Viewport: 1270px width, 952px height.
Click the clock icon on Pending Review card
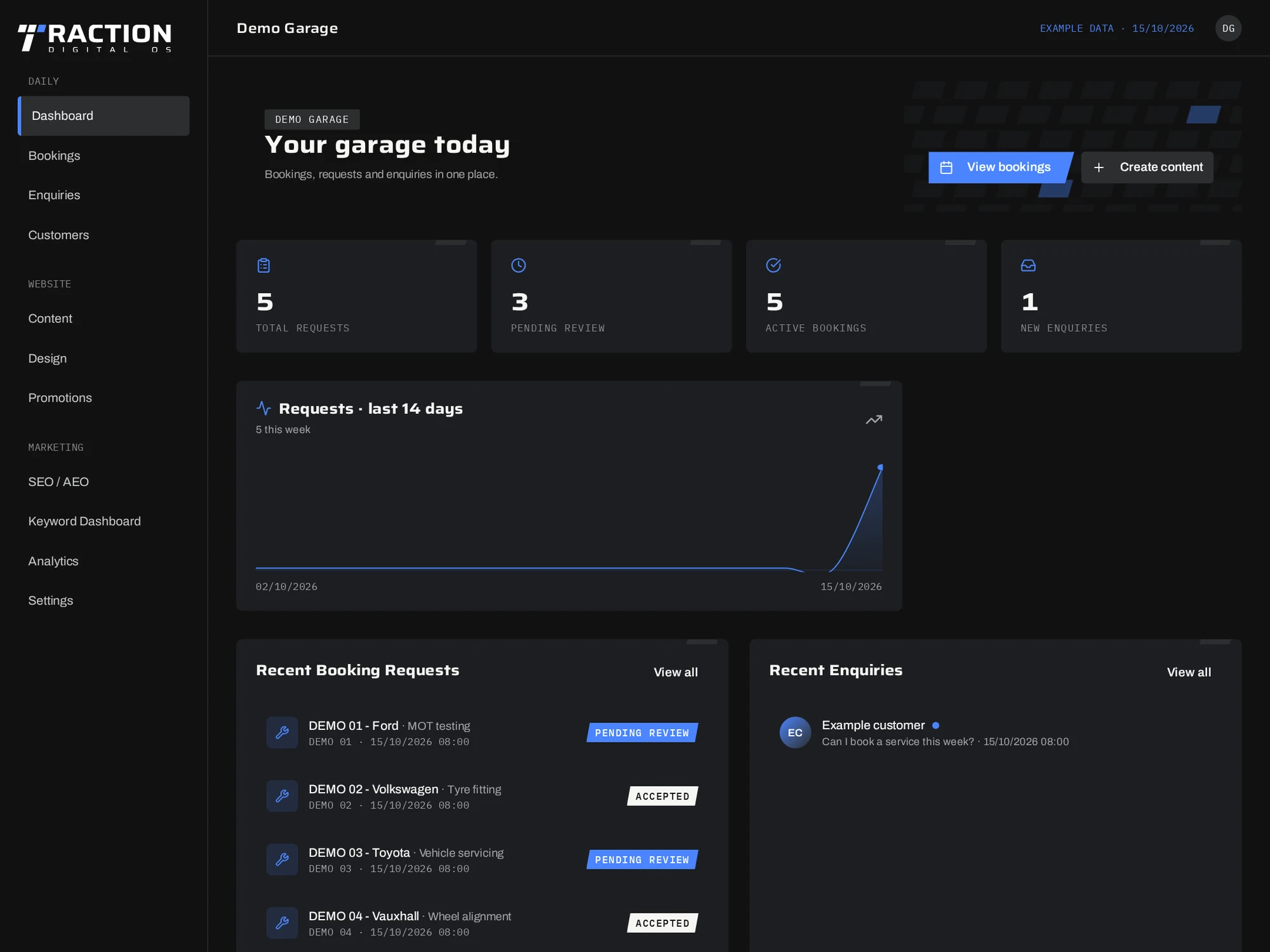519,265
